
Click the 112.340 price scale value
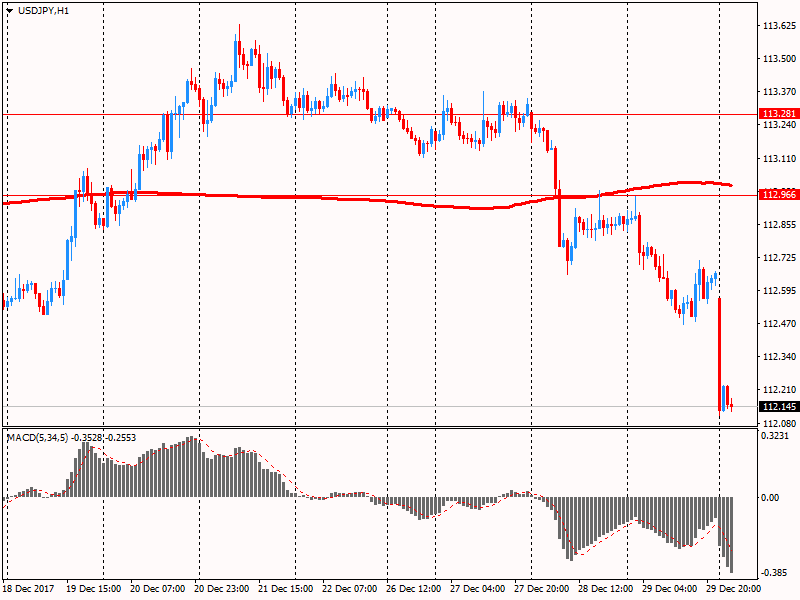point(779,357)
